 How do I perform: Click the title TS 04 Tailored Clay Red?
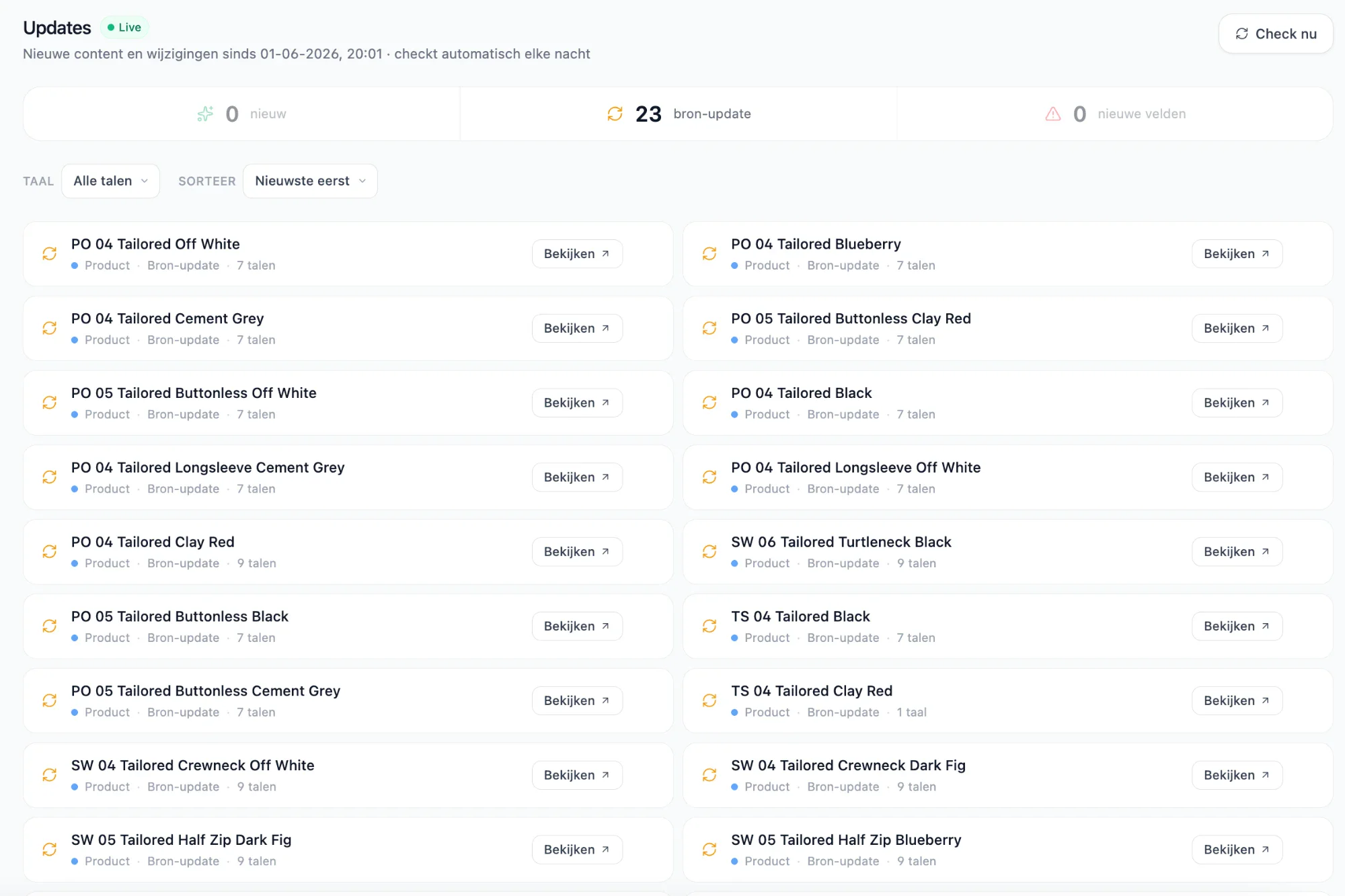(x=812, y=691)
